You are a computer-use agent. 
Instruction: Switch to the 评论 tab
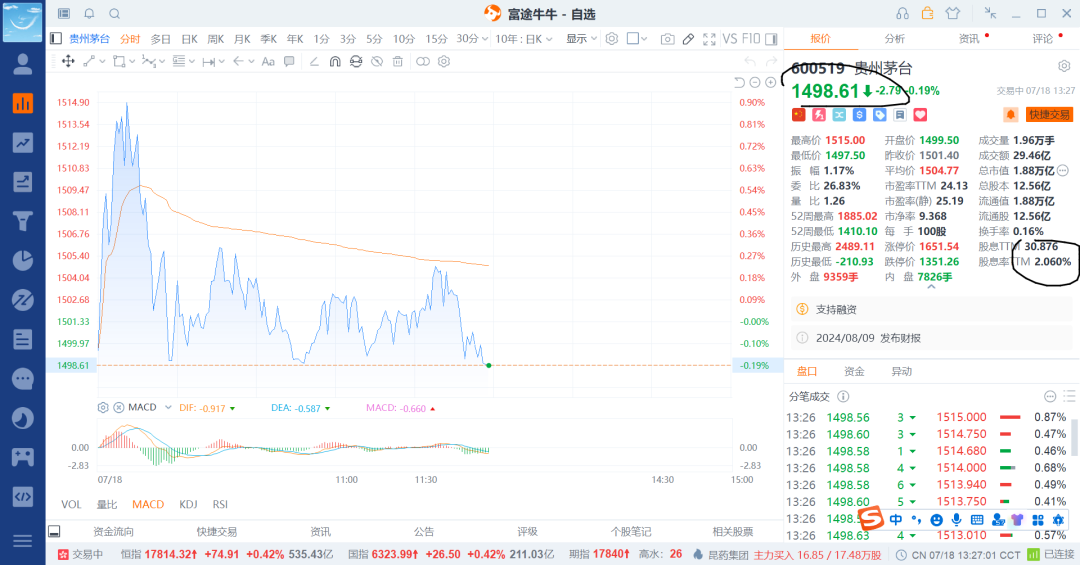coord(1043,39)
